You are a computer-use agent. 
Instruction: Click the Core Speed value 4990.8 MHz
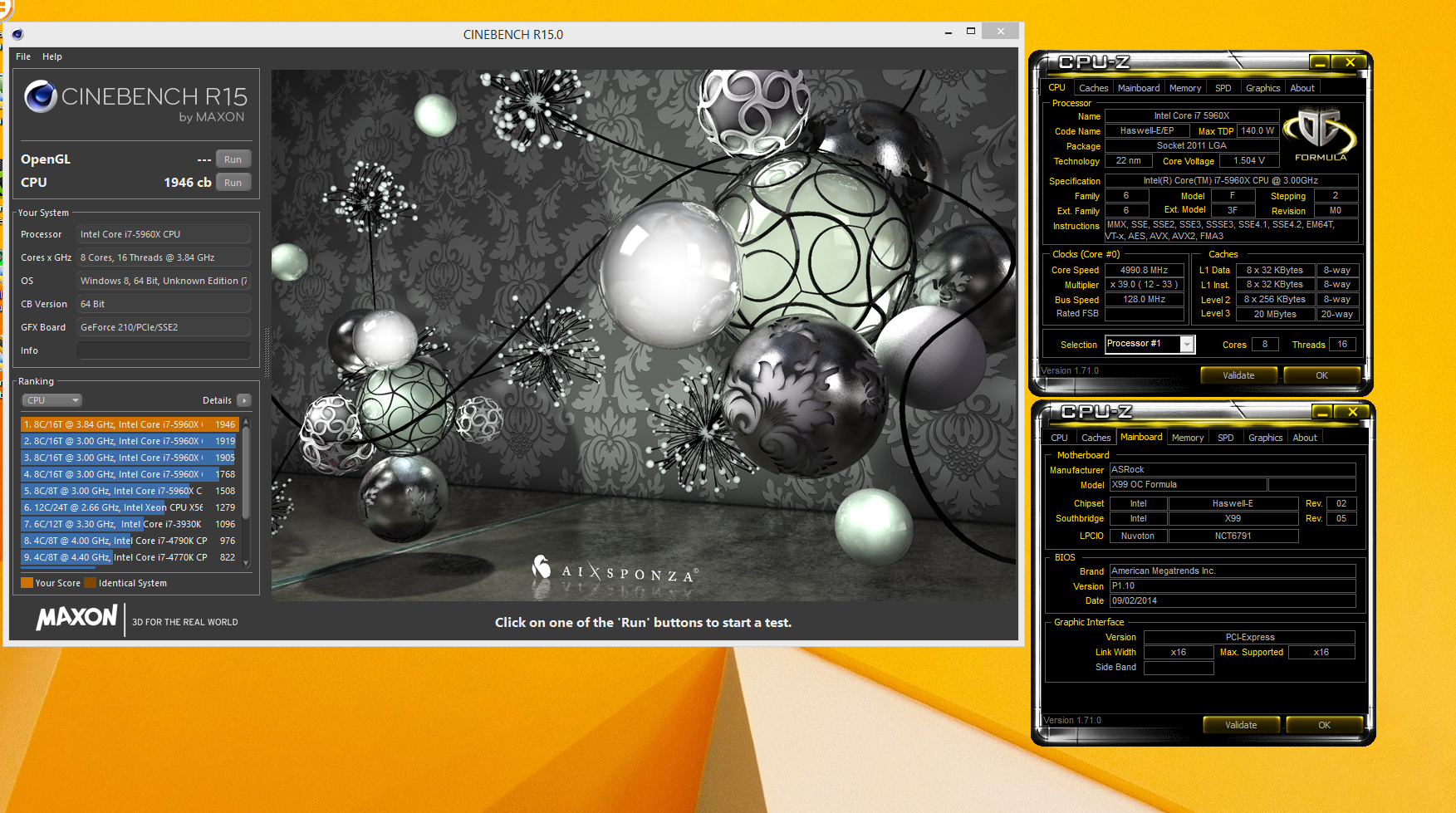coord(1144,270)
